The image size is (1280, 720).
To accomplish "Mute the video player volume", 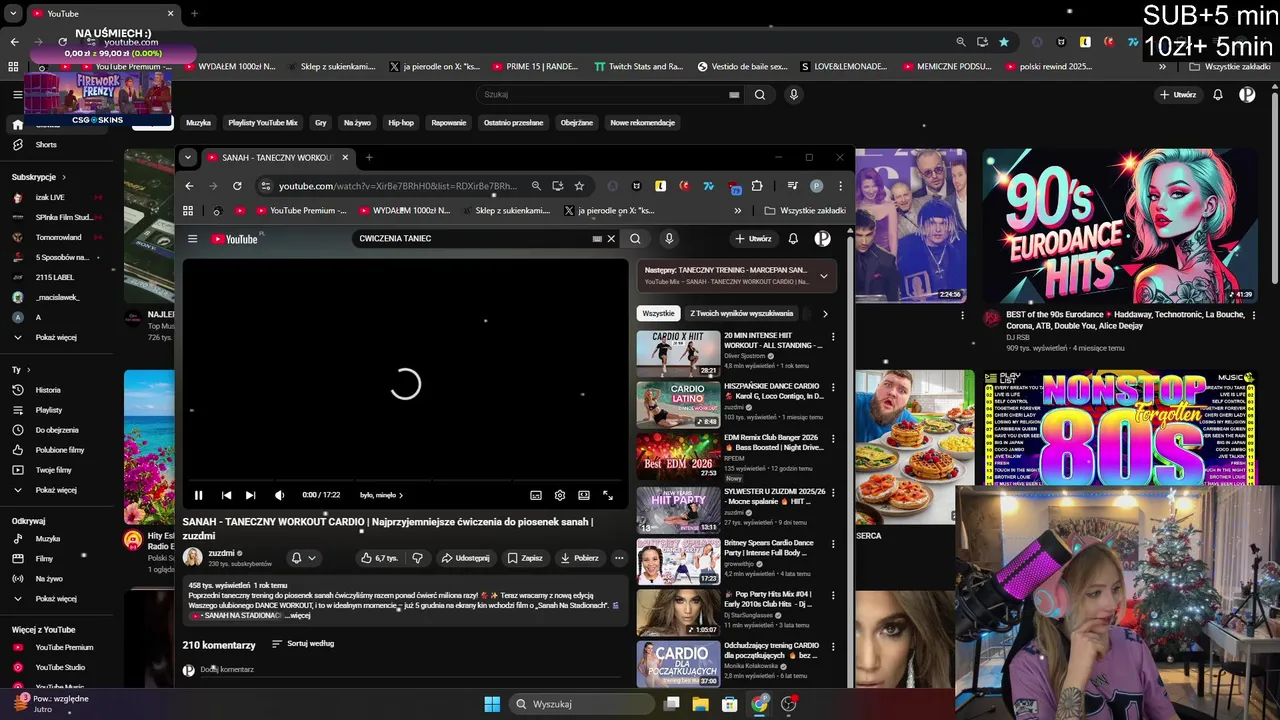I will tap(279, 495).
